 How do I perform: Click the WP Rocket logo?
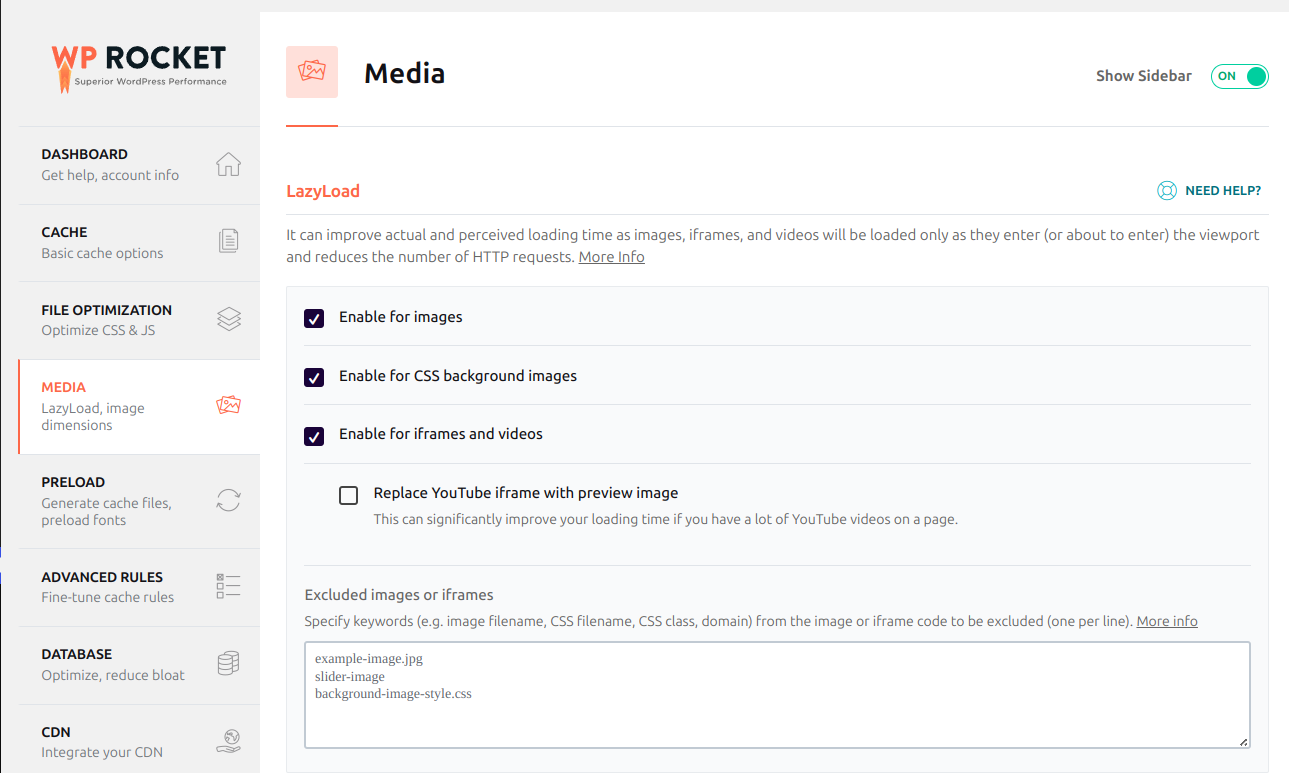point(139,65)
